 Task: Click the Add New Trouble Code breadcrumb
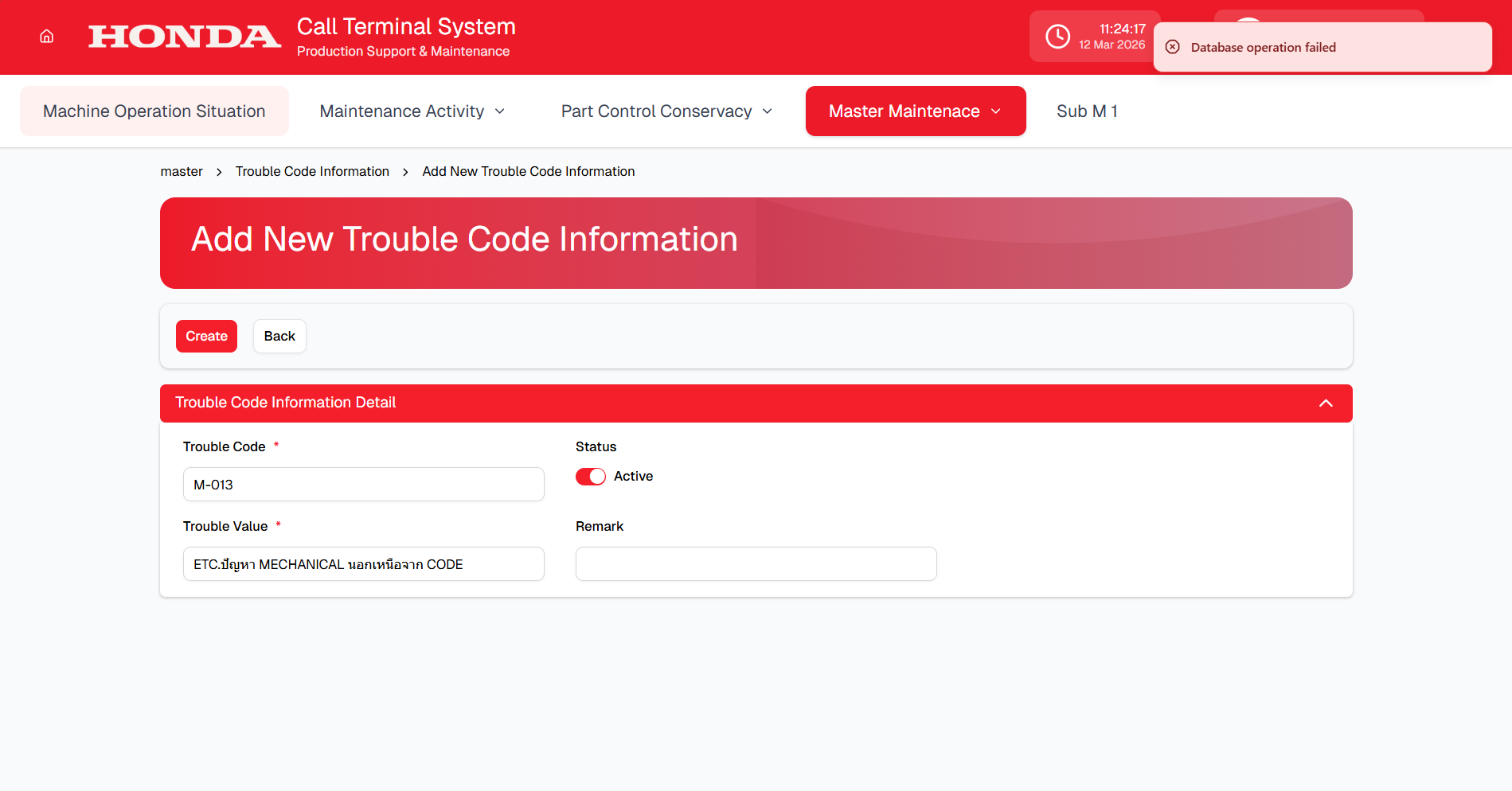(x=528, y=172)
